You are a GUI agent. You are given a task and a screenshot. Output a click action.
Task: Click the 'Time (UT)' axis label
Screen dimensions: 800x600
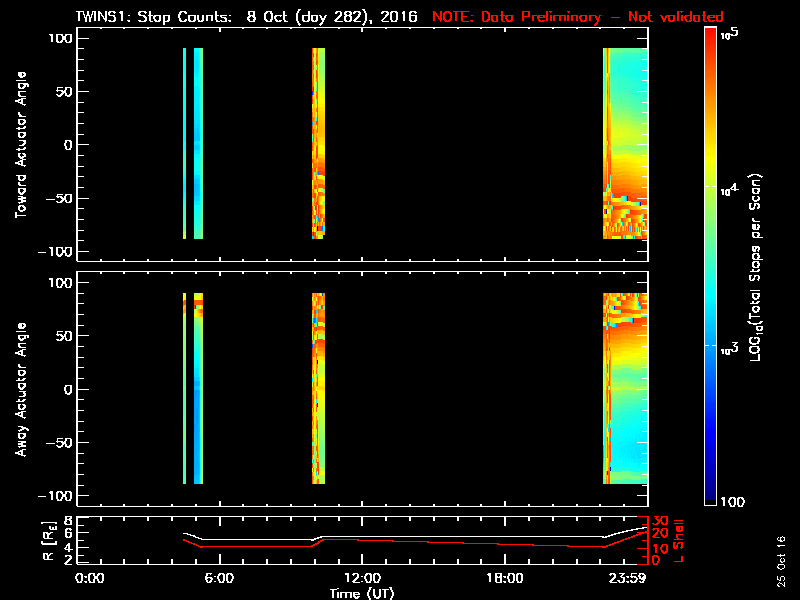[x=362, y=593]
